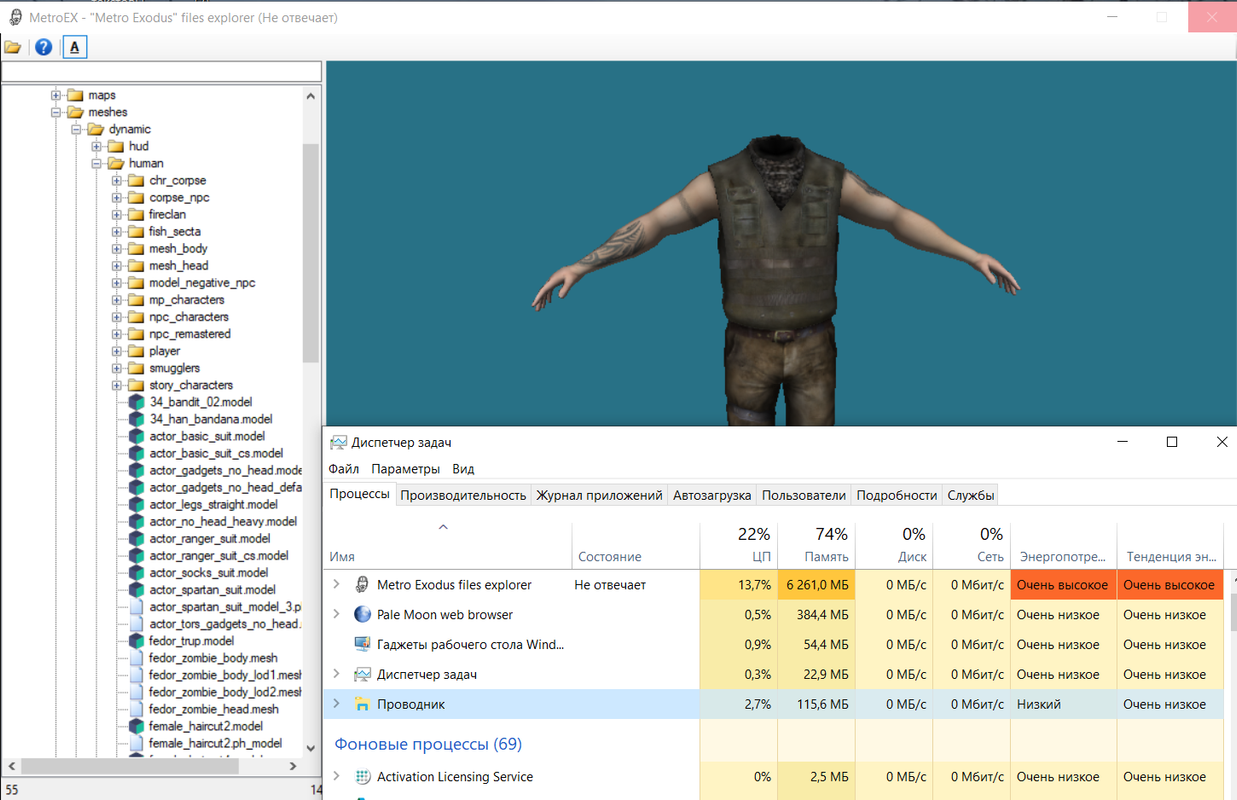Expand the fireclan folder

click(117, 215)
